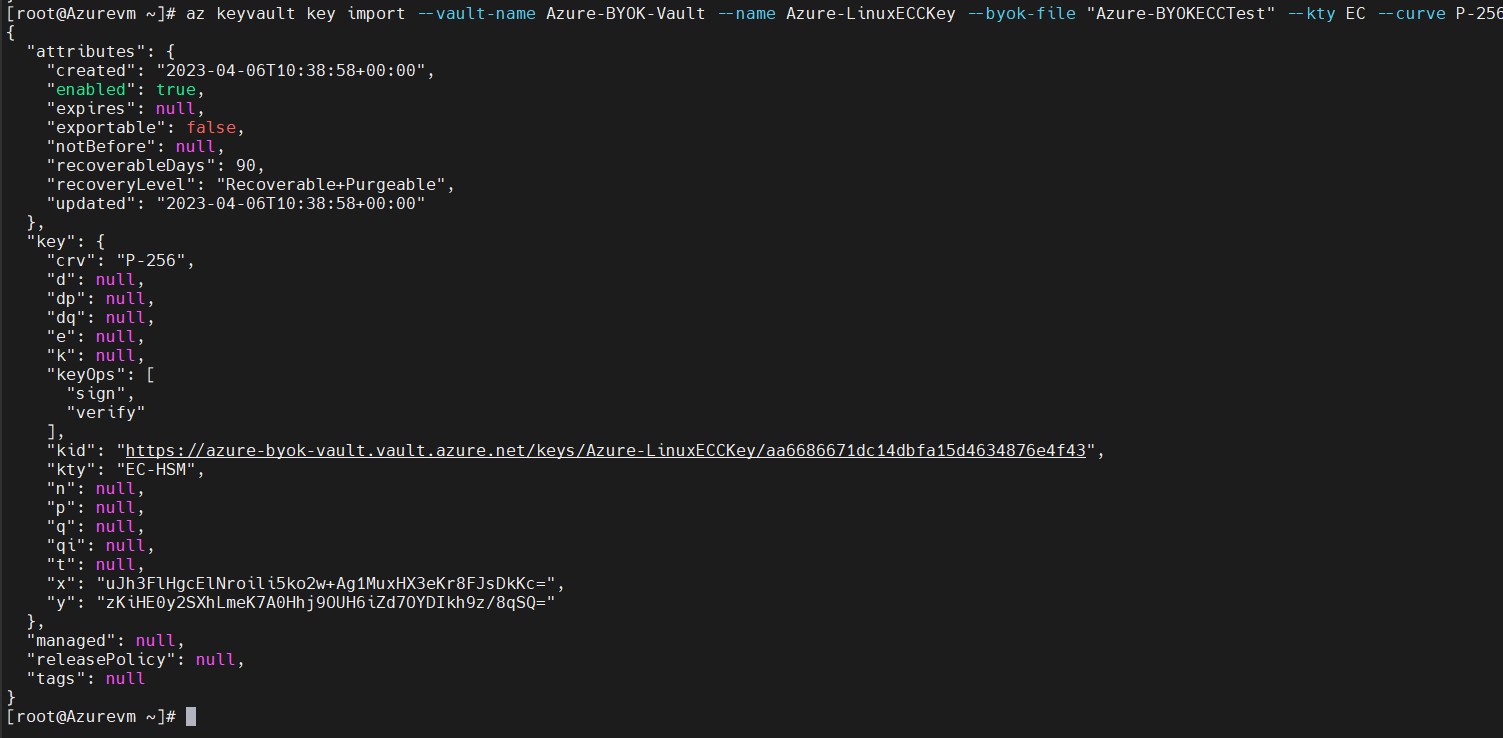Image resolution: width=1503 pixels, height=738 pixels.
Task: Click the "enabled" property name
Action: [90, 89]
